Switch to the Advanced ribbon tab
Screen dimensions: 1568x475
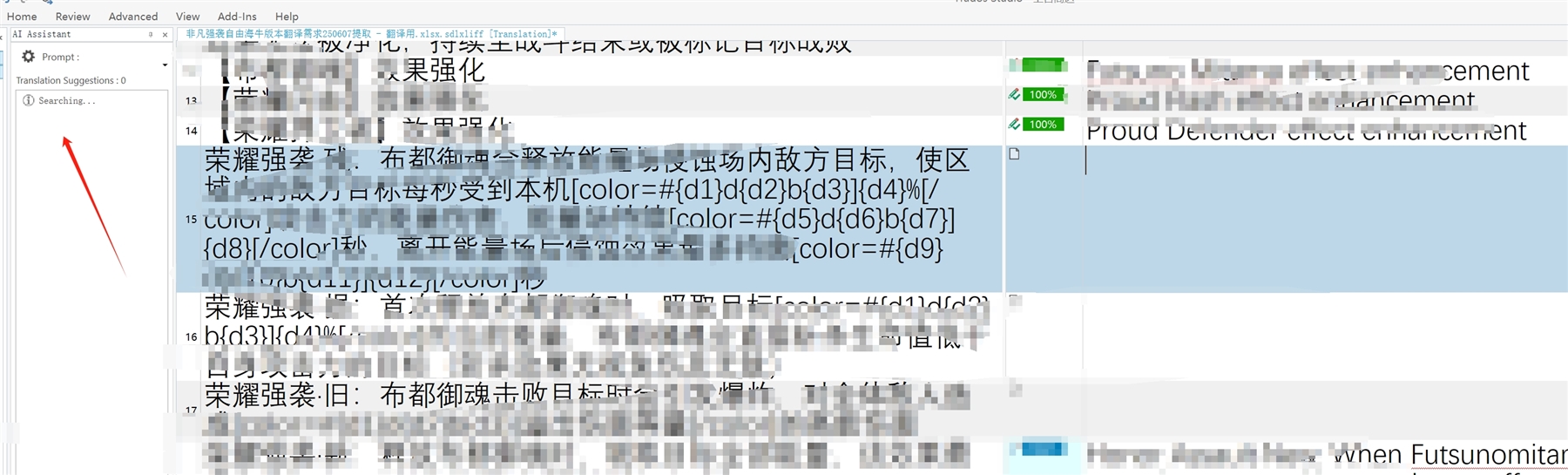tap(133, 17)
